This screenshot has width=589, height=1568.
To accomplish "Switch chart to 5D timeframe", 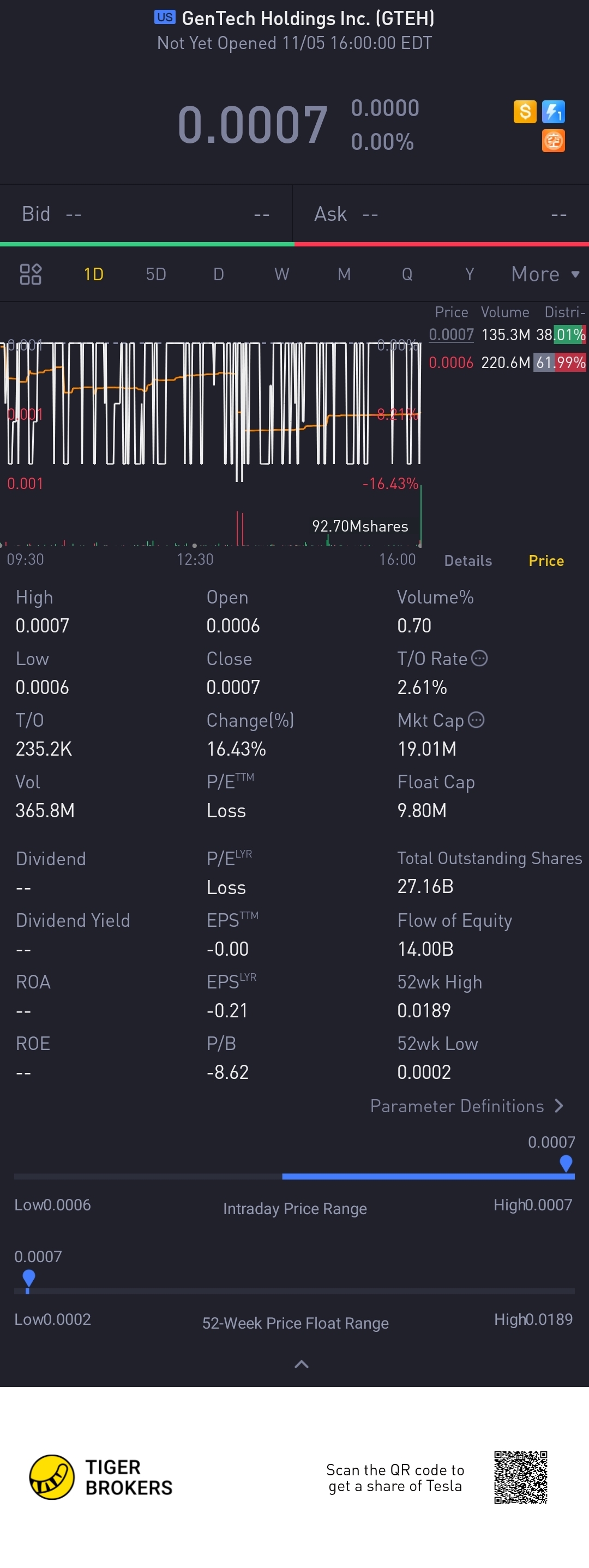I will (156, 274).
